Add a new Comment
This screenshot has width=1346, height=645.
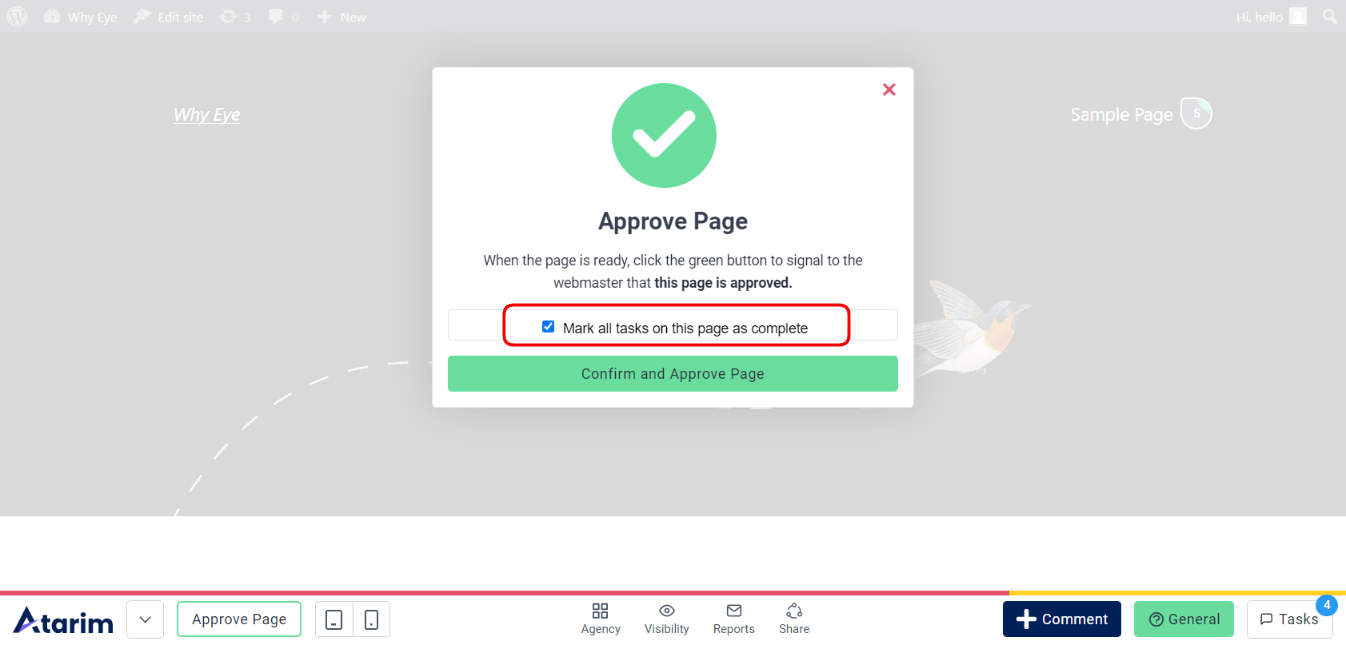1062,619
